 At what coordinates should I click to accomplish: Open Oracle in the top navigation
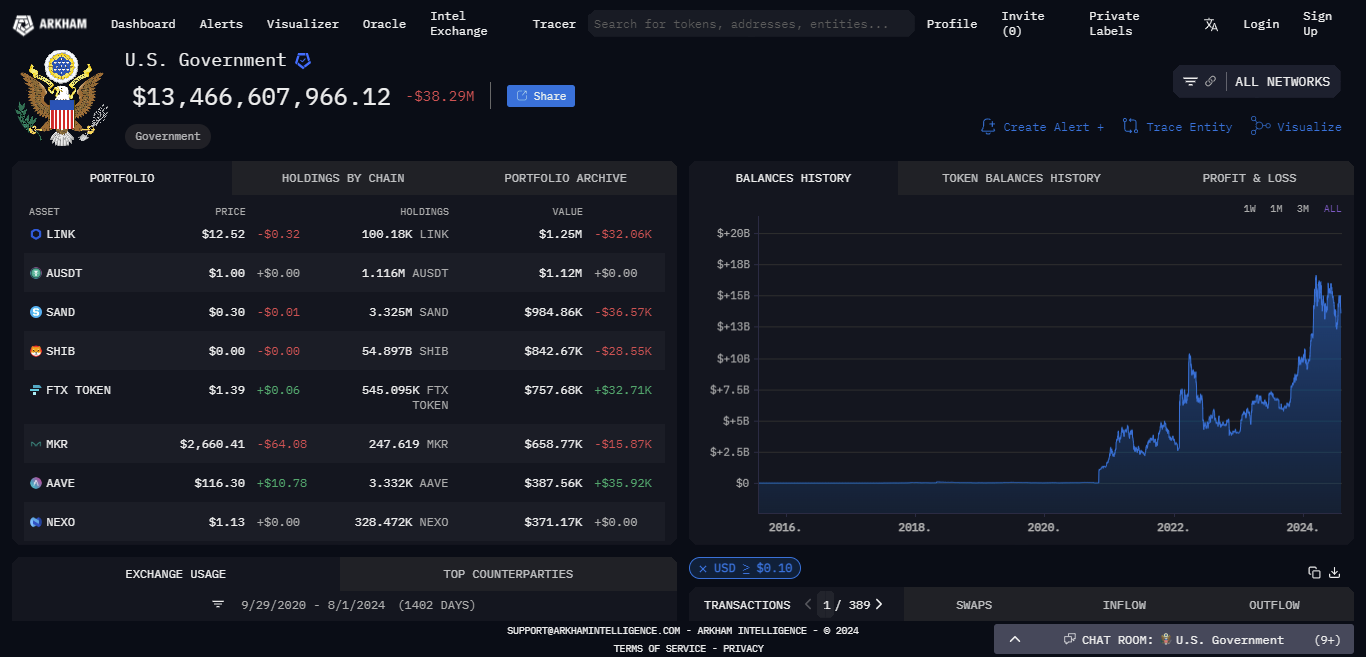pyautogui.click(x=384, y=24)
